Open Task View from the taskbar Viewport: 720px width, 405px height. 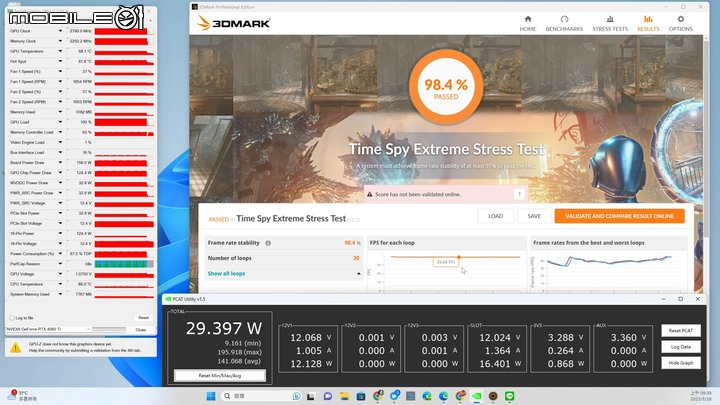311,396
